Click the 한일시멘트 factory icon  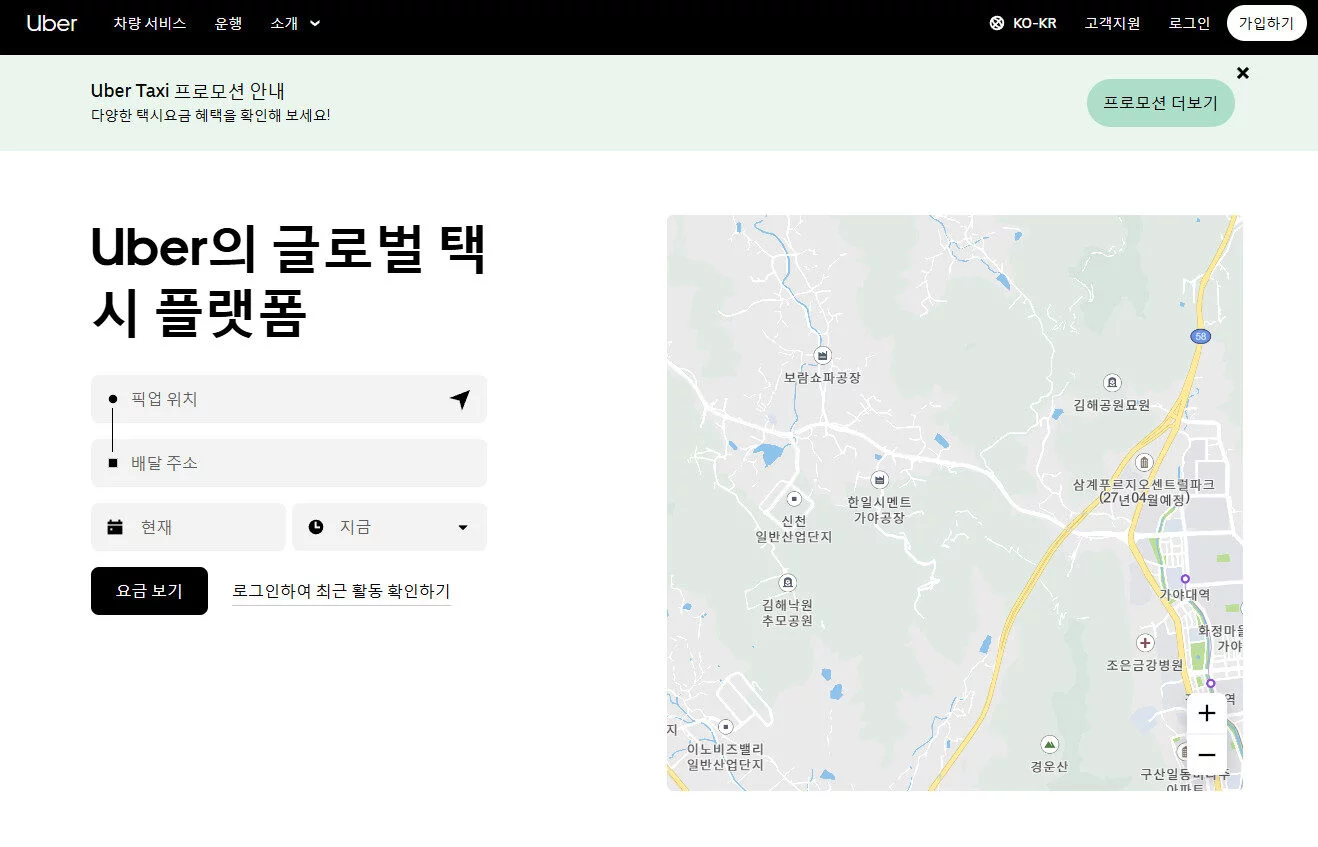point(879,480)
